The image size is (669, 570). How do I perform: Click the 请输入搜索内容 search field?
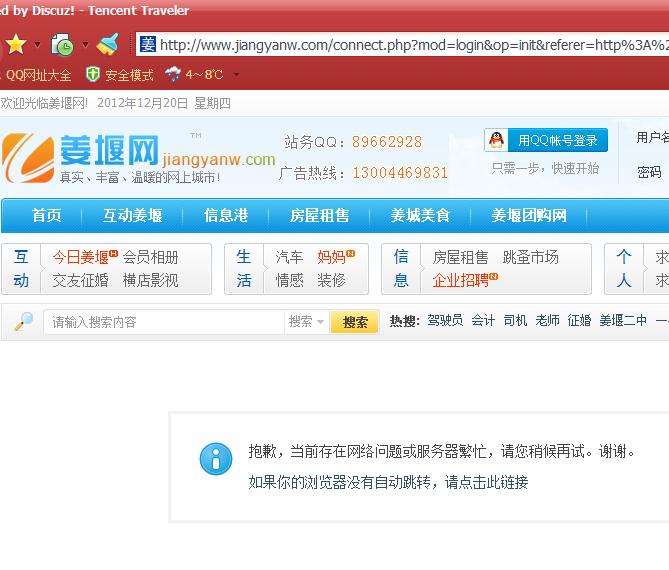164,322
